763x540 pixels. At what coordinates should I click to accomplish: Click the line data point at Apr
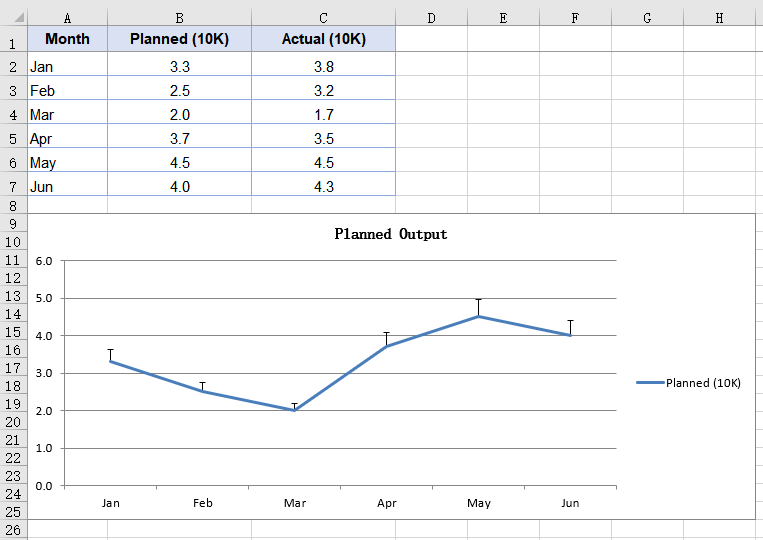pyautogui.click(x=387, y=346)
